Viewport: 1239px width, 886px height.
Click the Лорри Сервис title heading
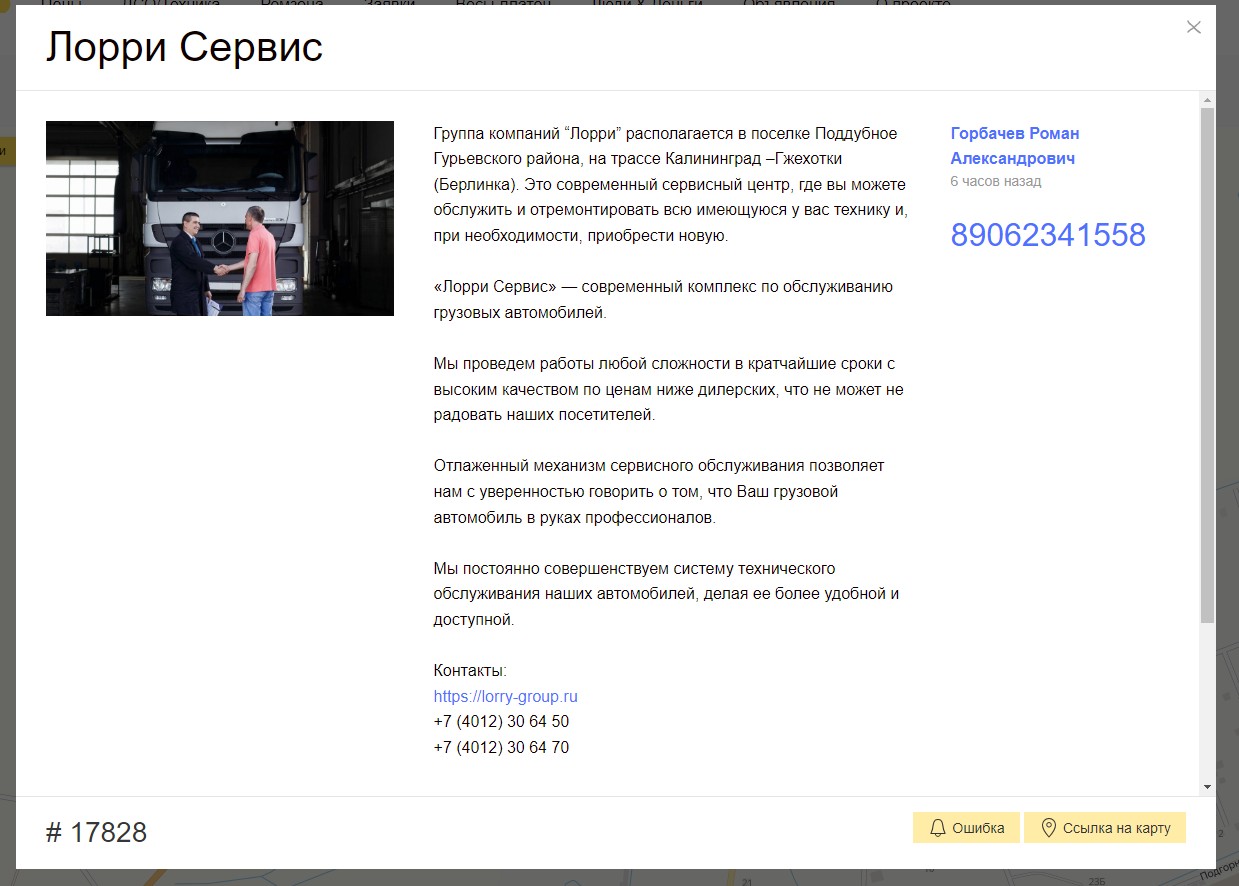click(184, 48)
